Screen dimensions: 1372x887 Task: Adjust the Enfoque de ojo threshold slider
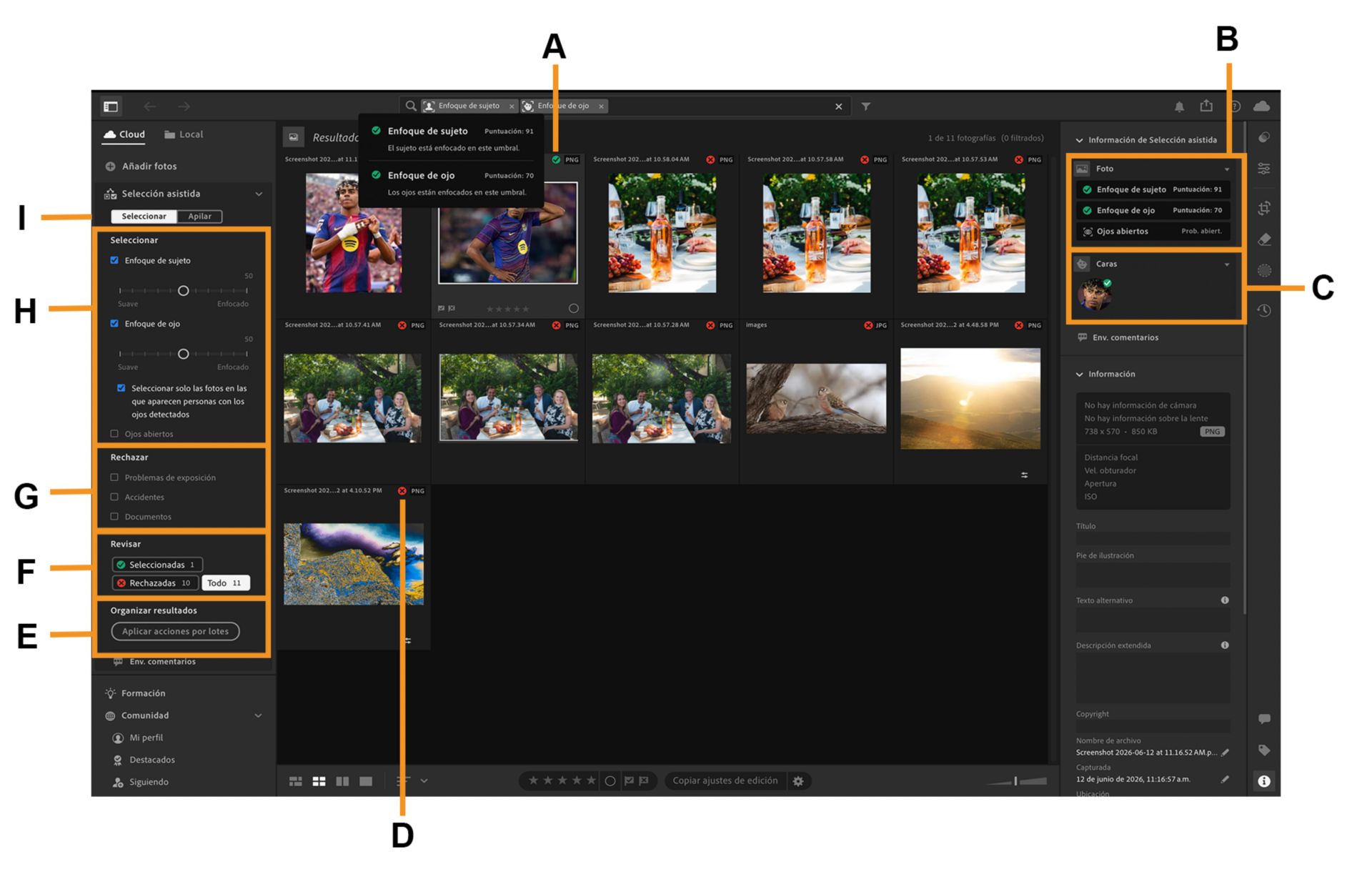coord(184,354)
